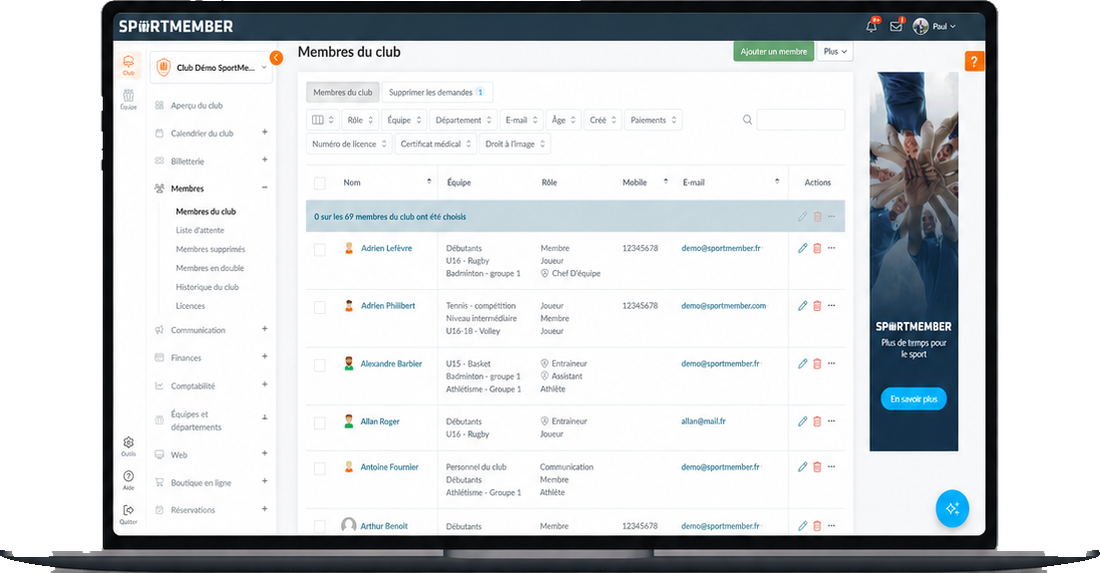Tick checkbox for Alexandre Barbier
Screen dimensions: 1100x573
(x=320, y=365)
